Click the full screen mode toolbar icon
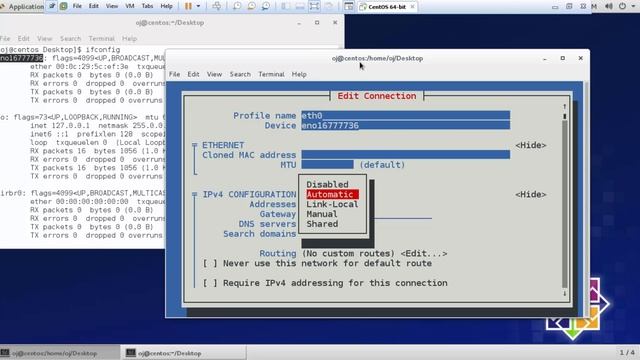Viewport: 640px width, 360px height. (x=314, y=6)
